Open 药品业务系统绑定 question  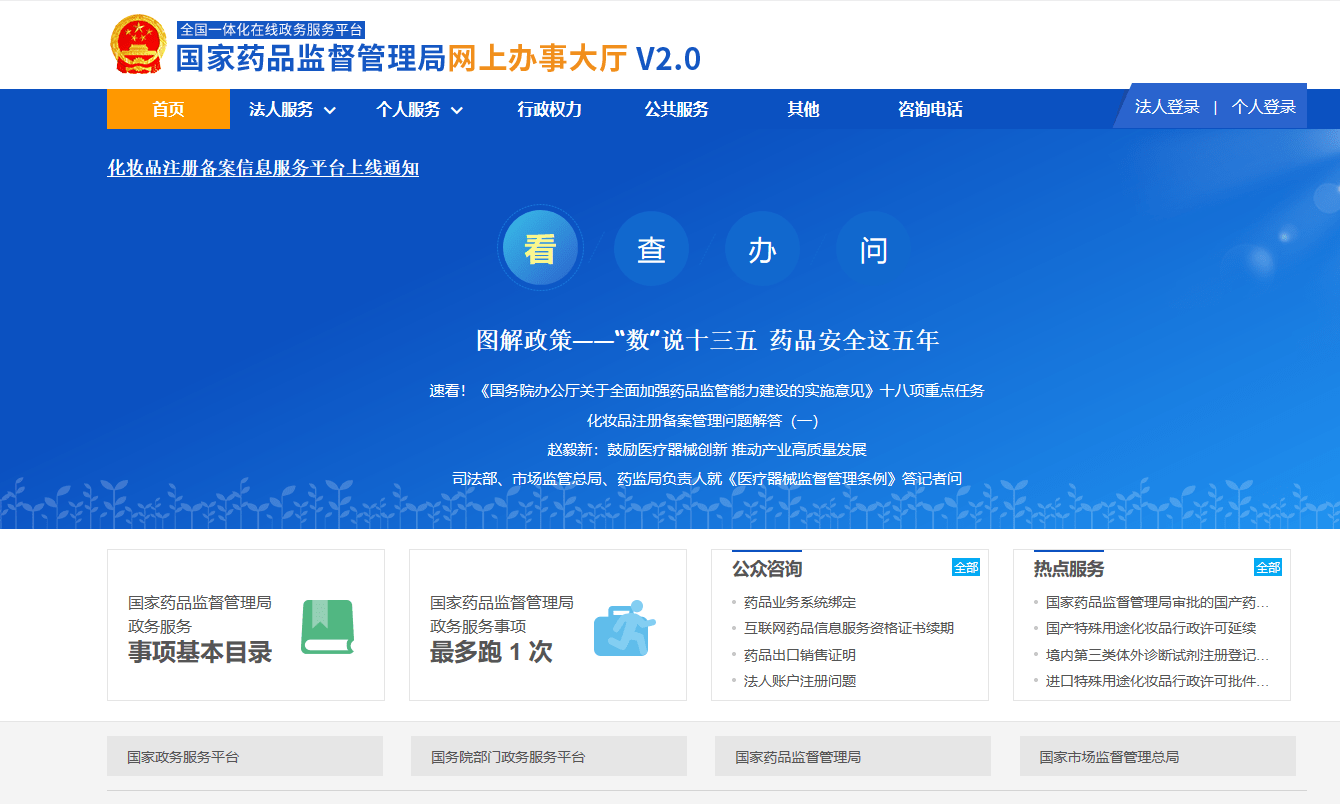point(800,603)
